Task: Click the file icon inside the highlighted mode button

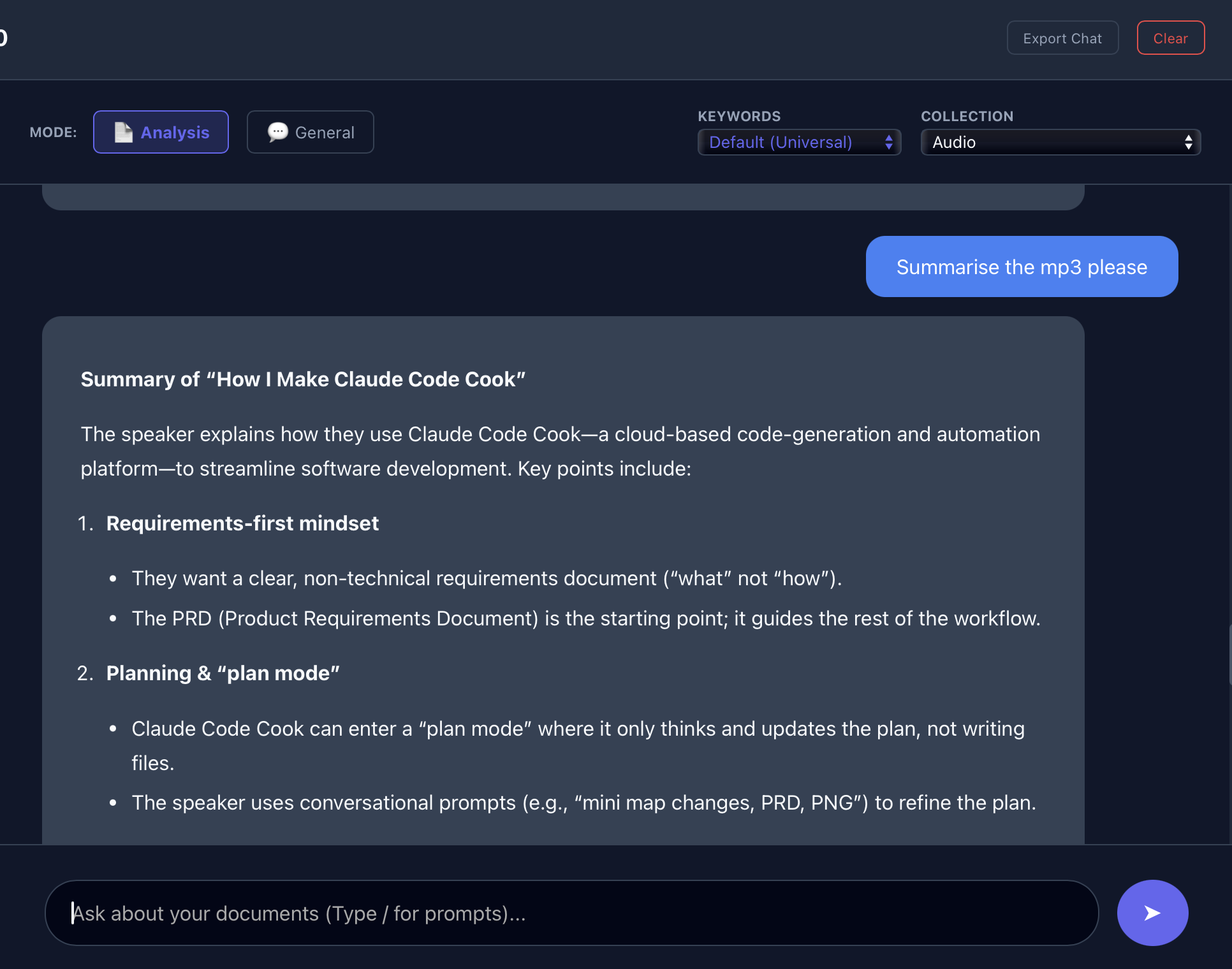Action: (x=122, y=132)
